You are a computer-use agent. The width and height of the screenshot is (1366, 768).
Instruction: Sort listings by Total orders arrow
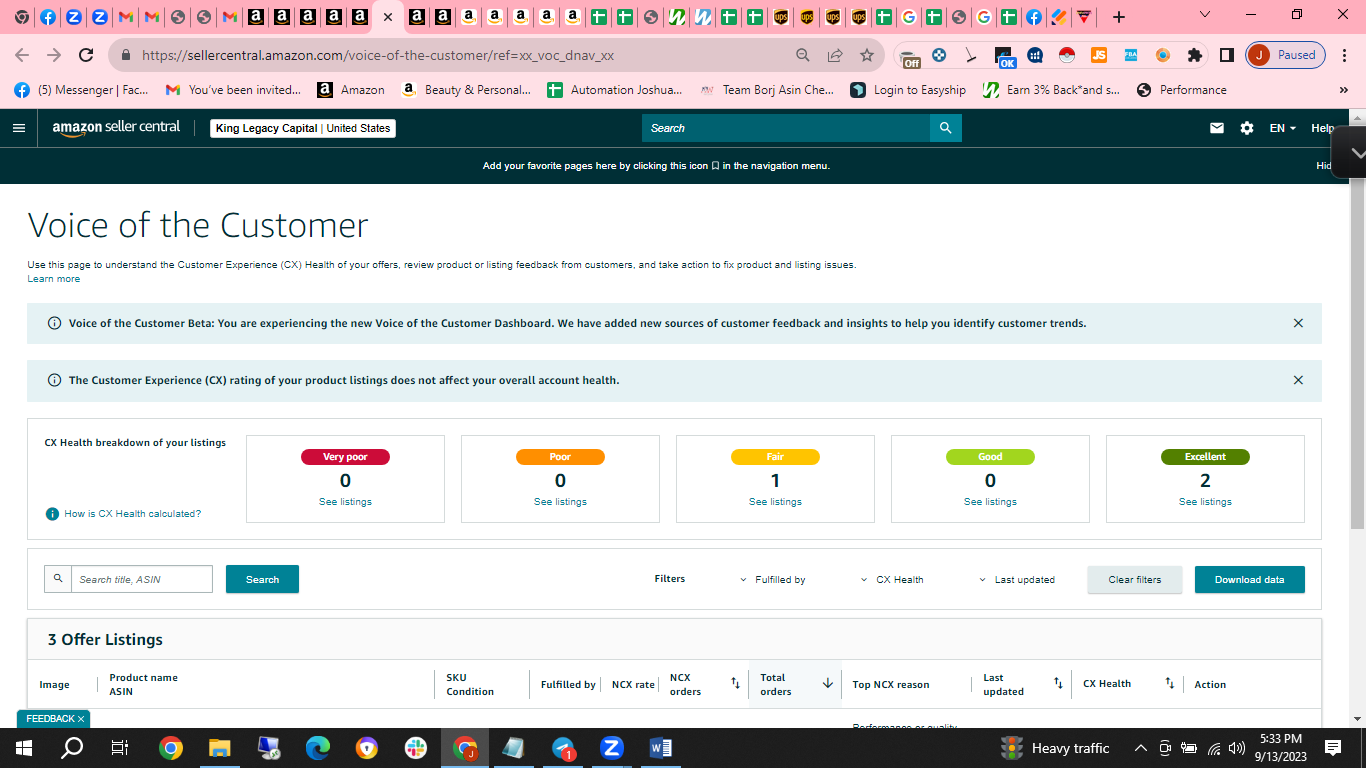pyautogui.click(x=828, y=684)
